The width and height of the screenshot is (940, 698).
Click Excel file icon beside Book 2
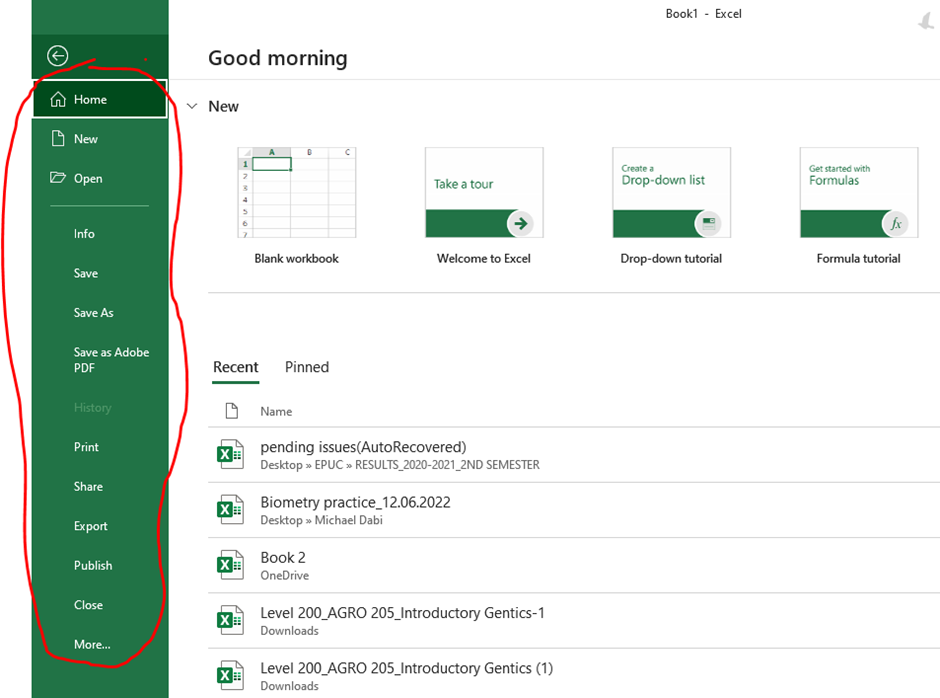coord(230,565)
